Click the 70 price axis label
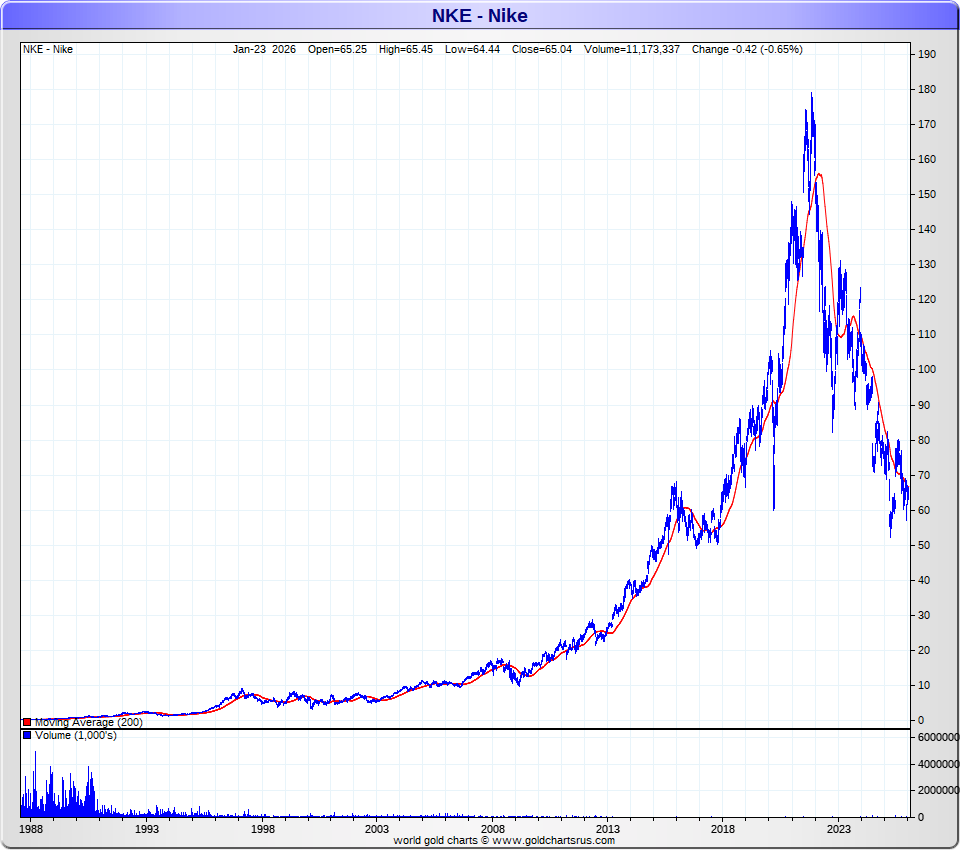The width and height of the screenshot is (960, 850). pos(924,475)
